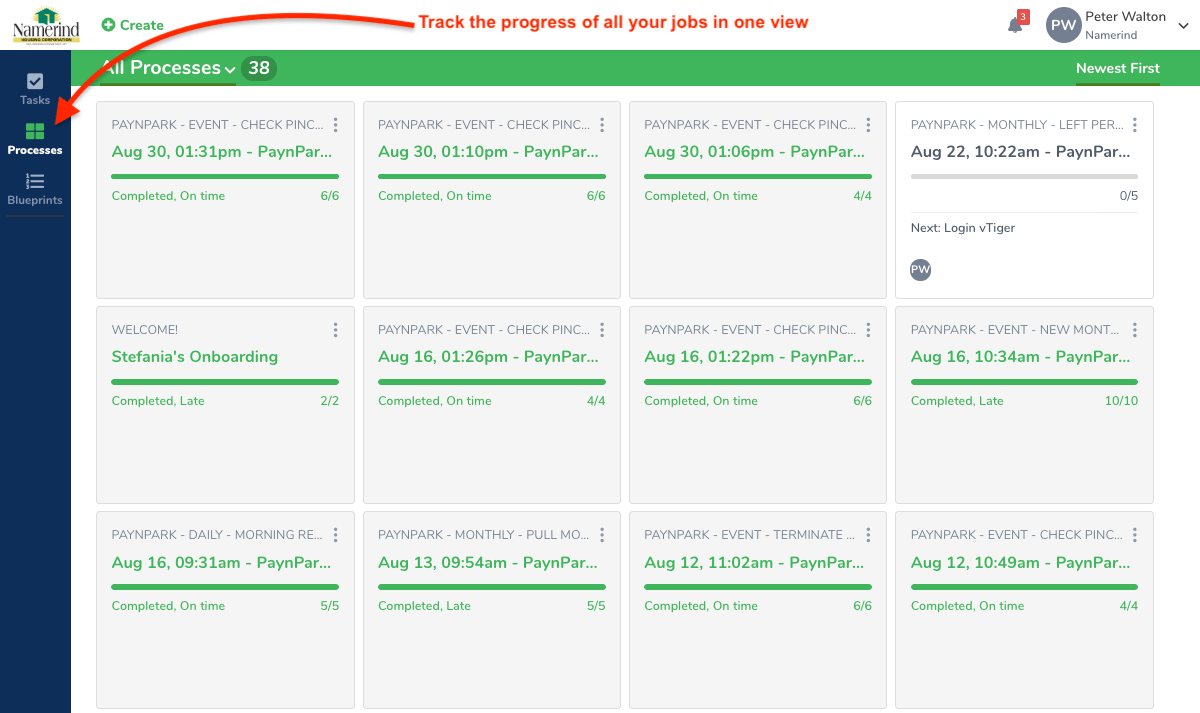Open the Aug 16, 10:34am NEW MONT process card
Viewport: 1200px width, 713px height.
pos(1022,356)
